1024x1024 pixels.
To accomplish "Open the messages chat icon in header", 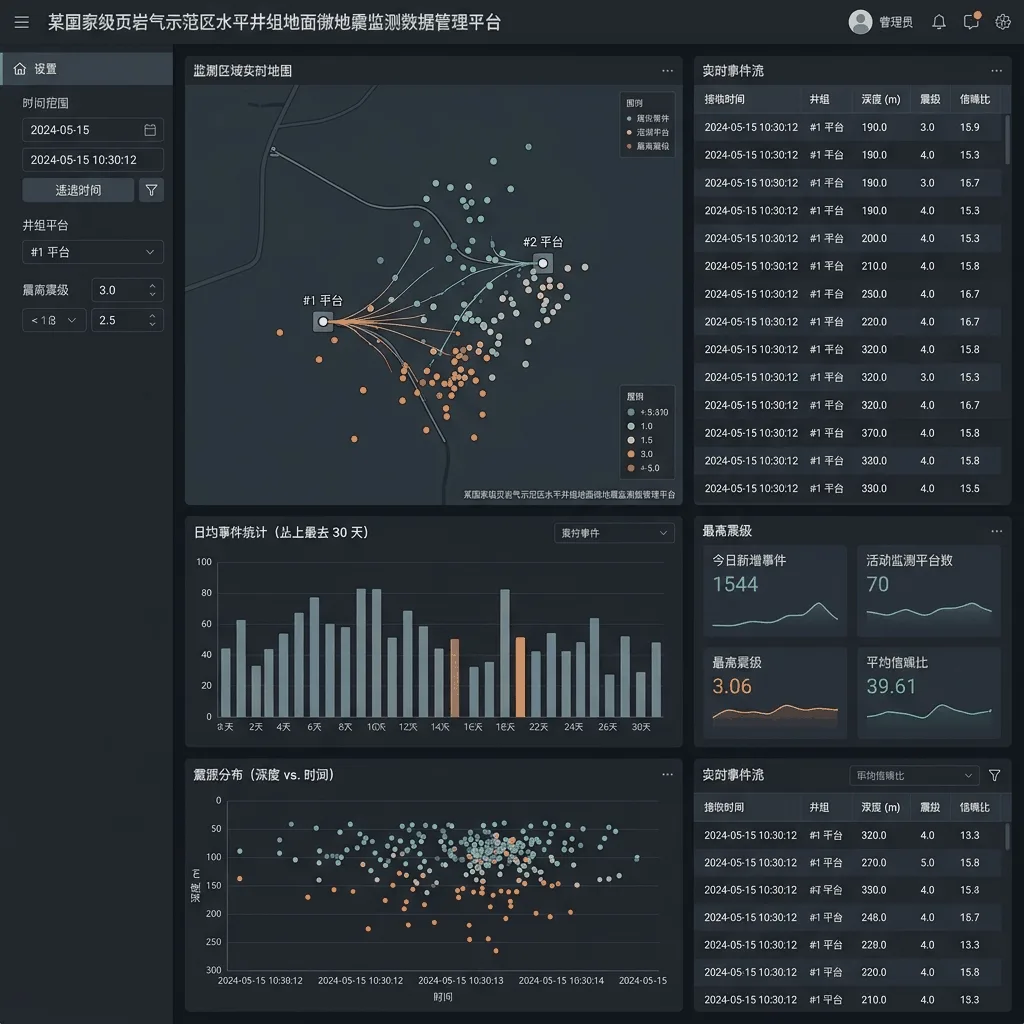I will pos(971,21).
